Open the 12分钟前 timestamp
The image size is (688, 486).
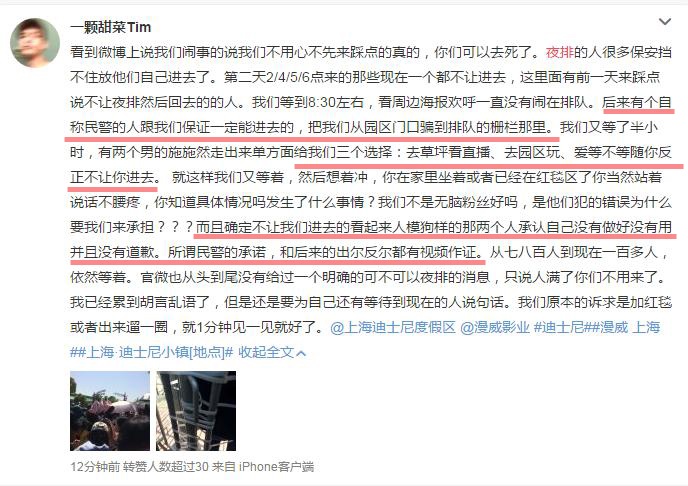click(95, 466)
